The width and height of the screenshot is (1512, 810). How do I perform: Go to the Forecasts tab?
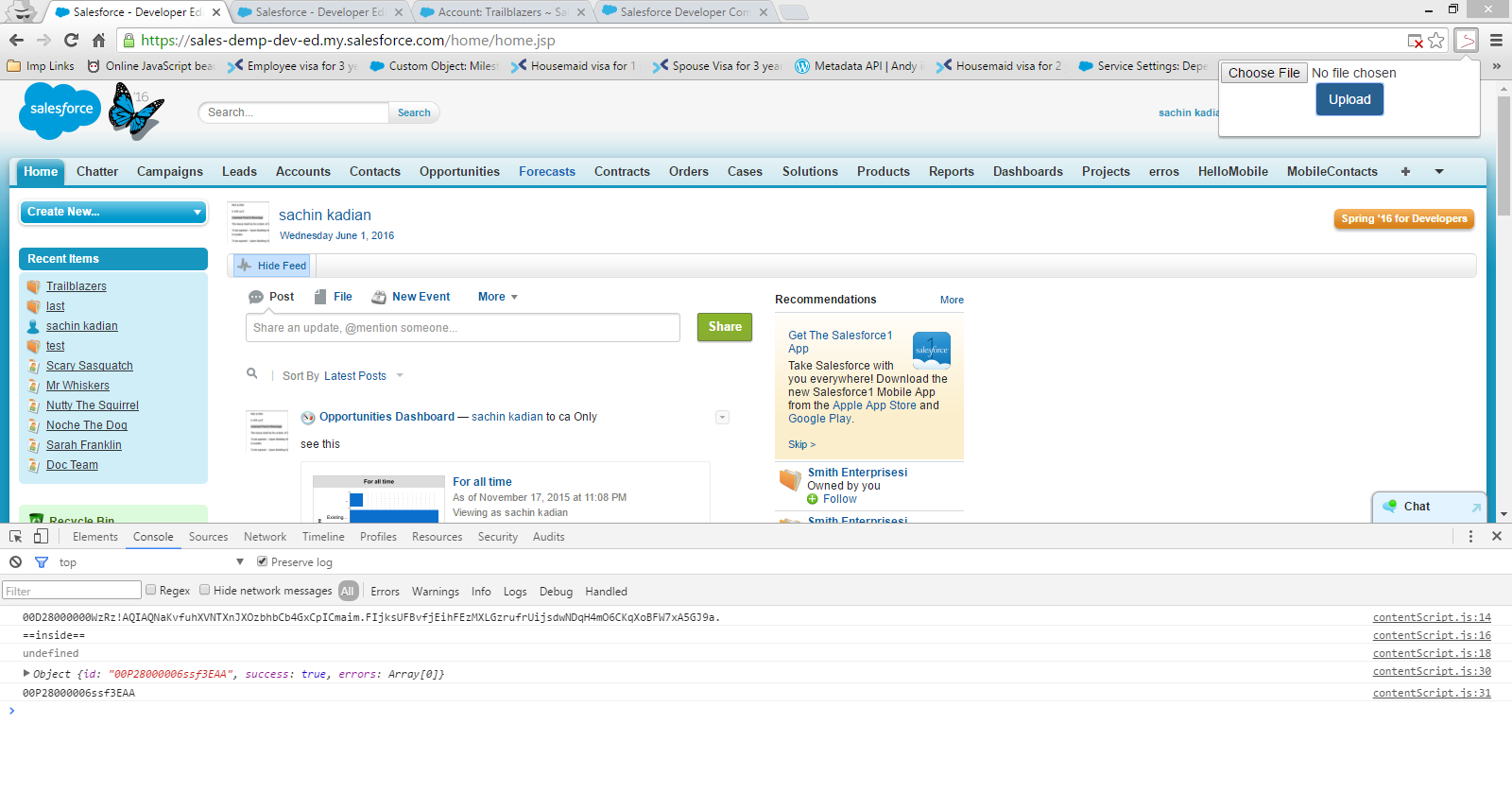[547, 171]
